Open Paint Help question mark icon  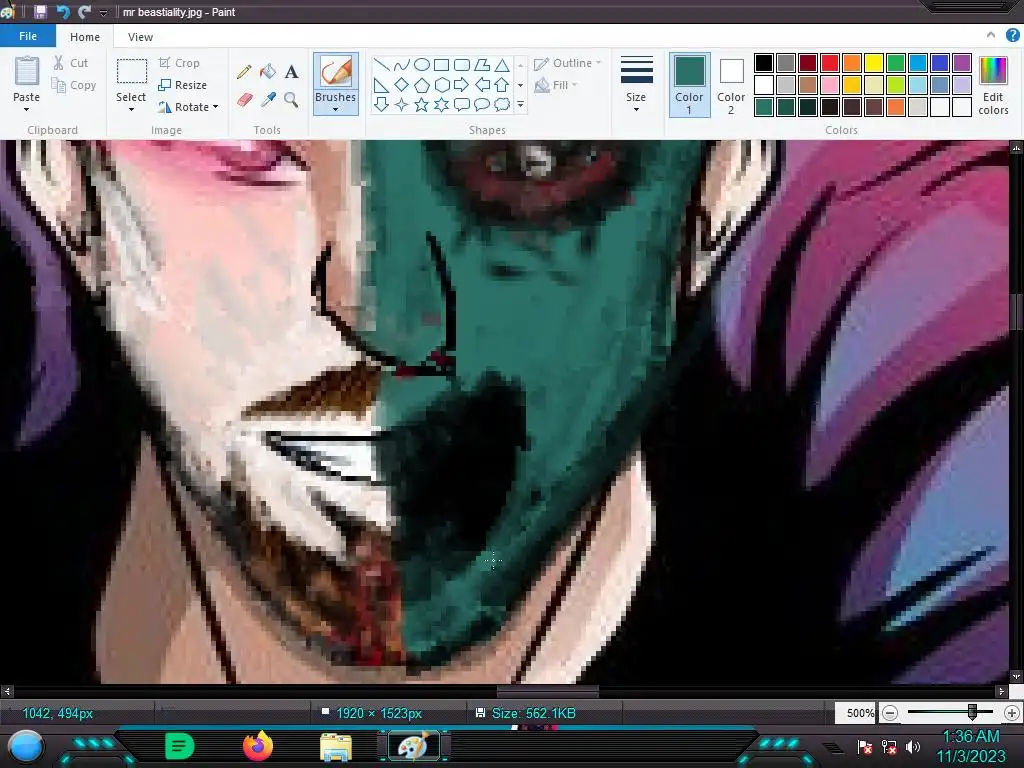pos(1013,36)
